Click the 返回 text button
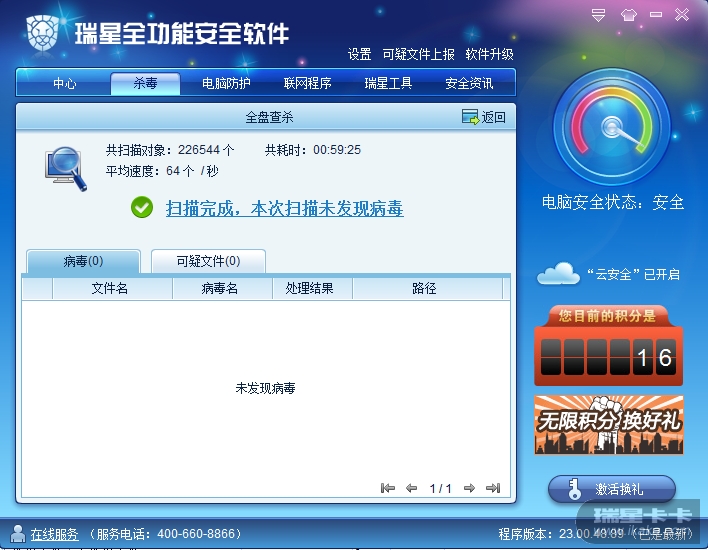This screenshot has height=550, width=708. [493, 117]
